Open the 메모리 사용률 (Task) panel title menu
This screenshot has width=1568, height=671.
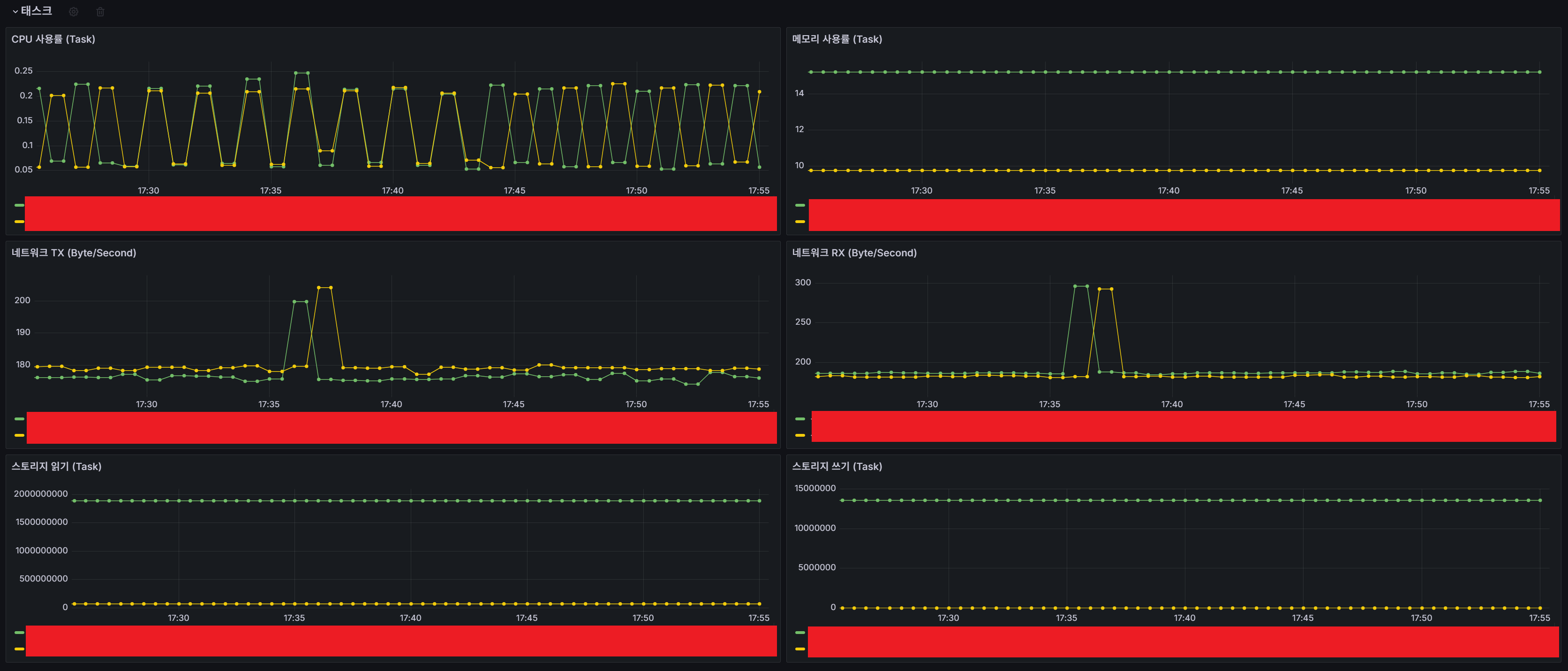click(x=837, y=39)
